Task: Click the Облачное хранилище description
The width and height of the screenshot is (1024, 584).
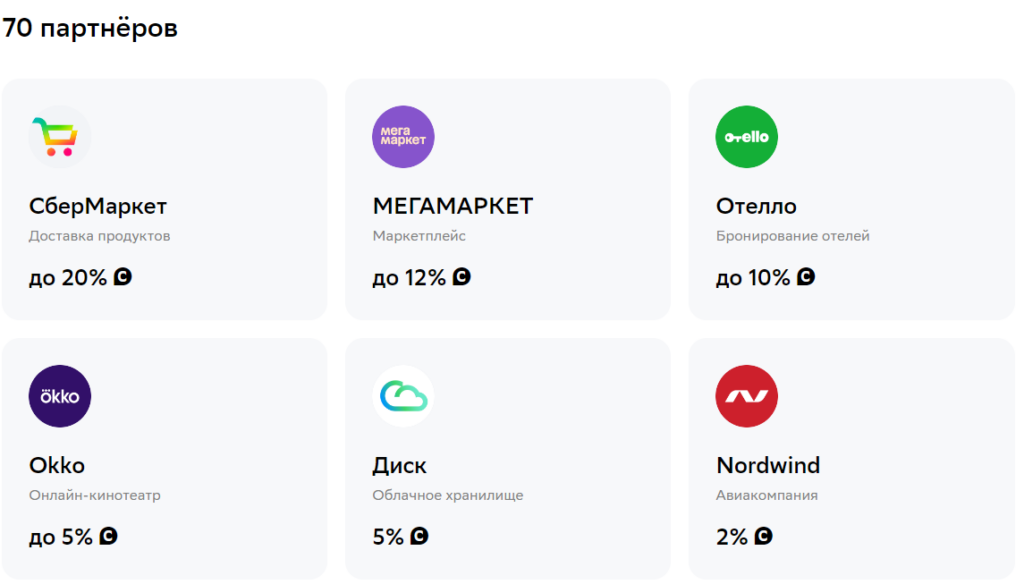Action: pyautogui.click(x=448, y=496)
